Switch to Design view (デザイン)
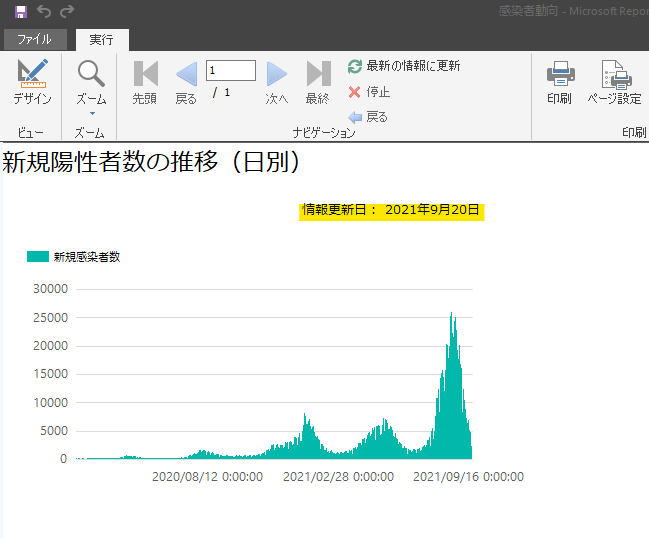This screenshot has width=649, height=539. point(32,82)
